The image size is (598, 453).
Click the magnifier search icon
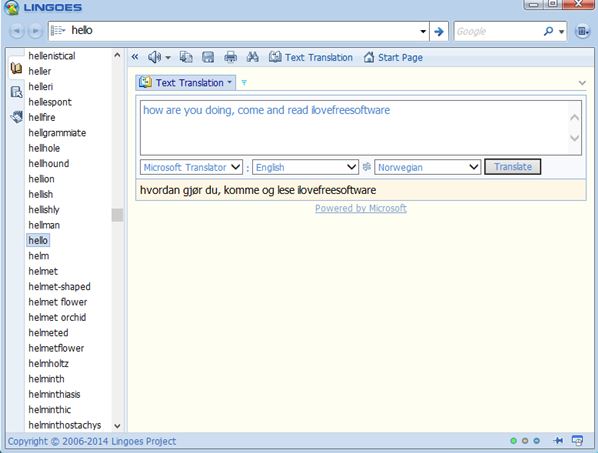(x=548, y=31)
